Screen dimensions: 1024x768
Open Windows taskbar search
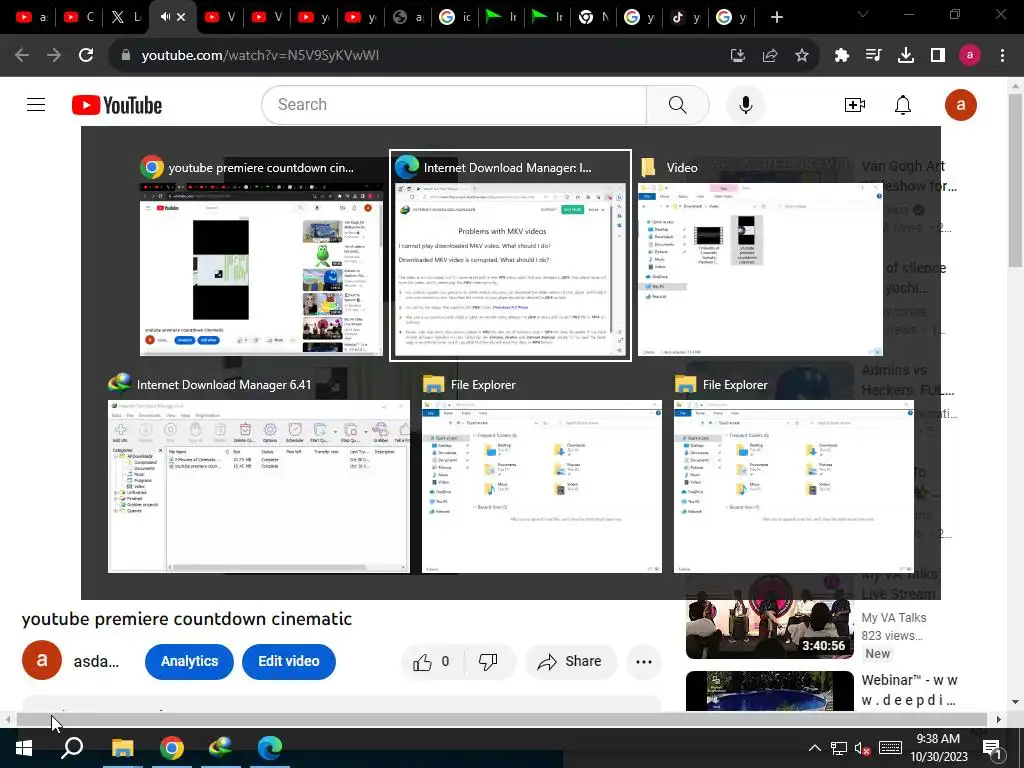pos(72,748)
